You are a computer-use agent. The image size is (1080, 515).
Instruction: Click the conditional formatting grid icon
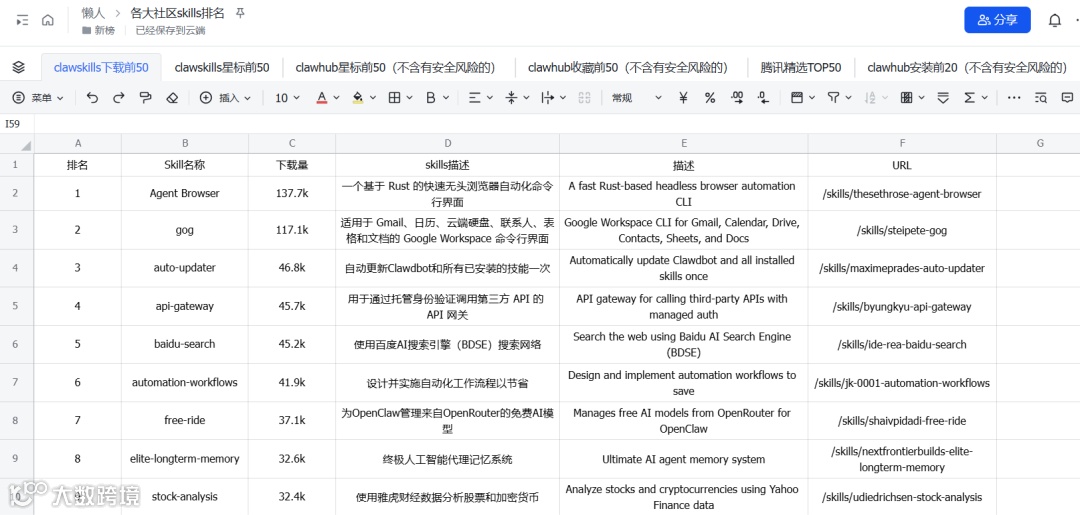906,98
